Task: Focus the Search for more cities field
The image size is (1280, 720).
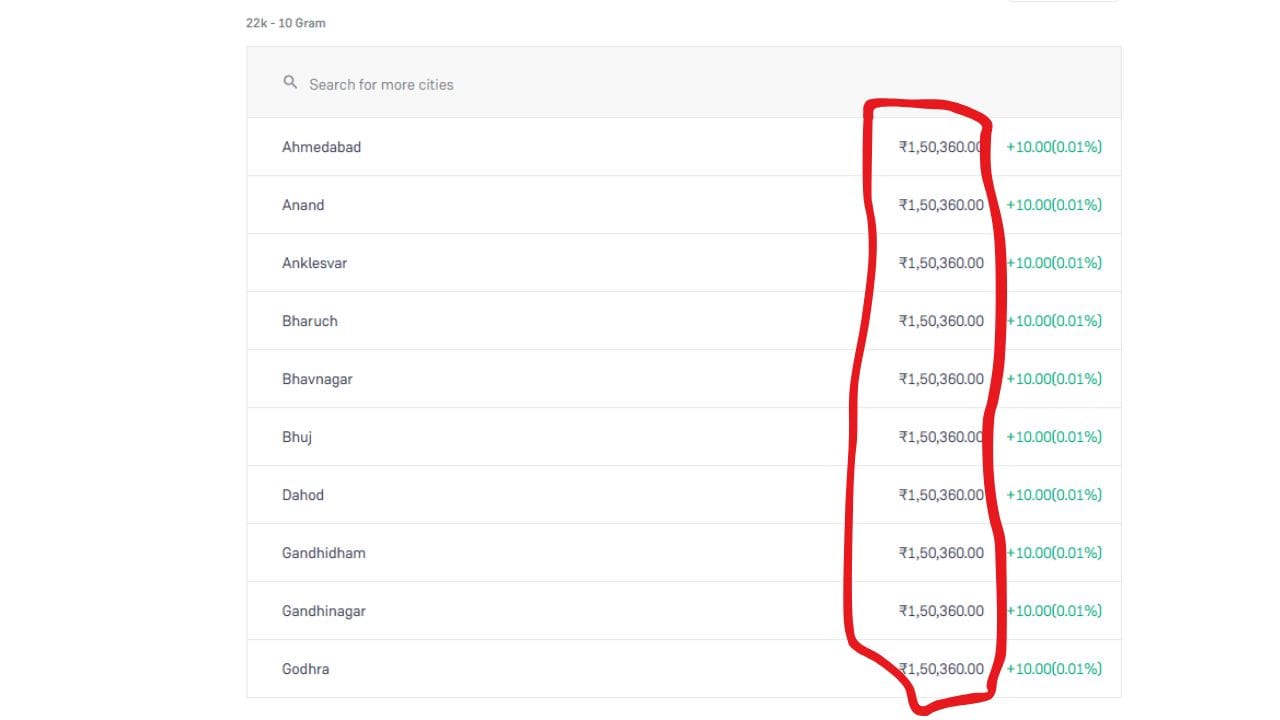Action: [684, 84]
